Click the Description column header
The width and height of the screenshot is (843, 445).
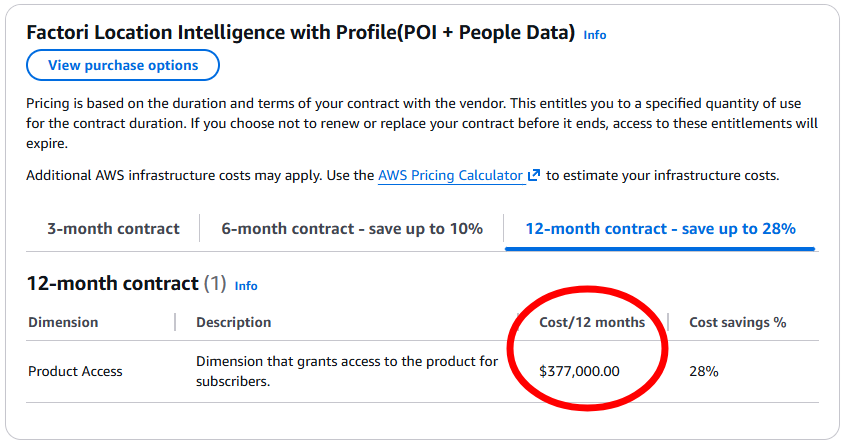pos(233,322)
